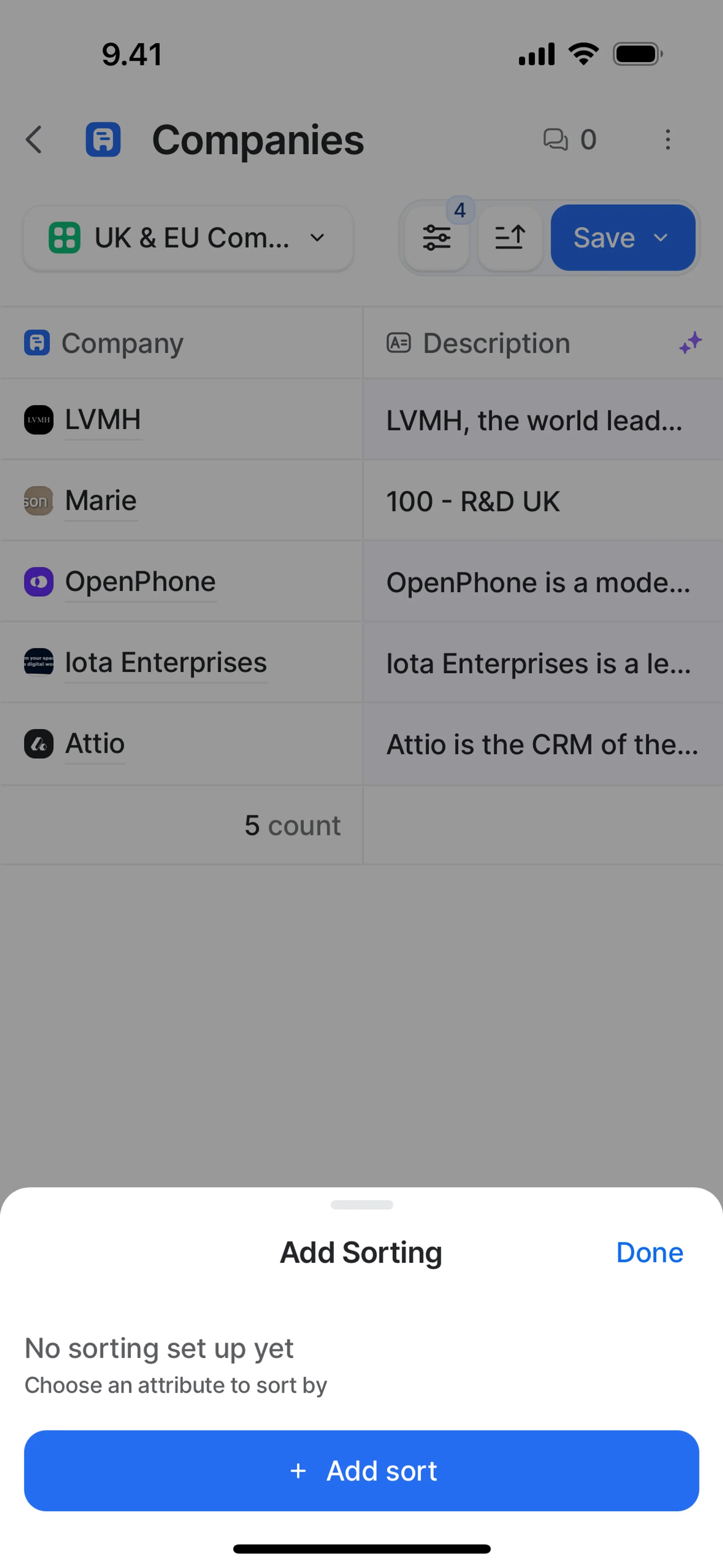Open the comments bubble icon

click(x=555, y=139)
